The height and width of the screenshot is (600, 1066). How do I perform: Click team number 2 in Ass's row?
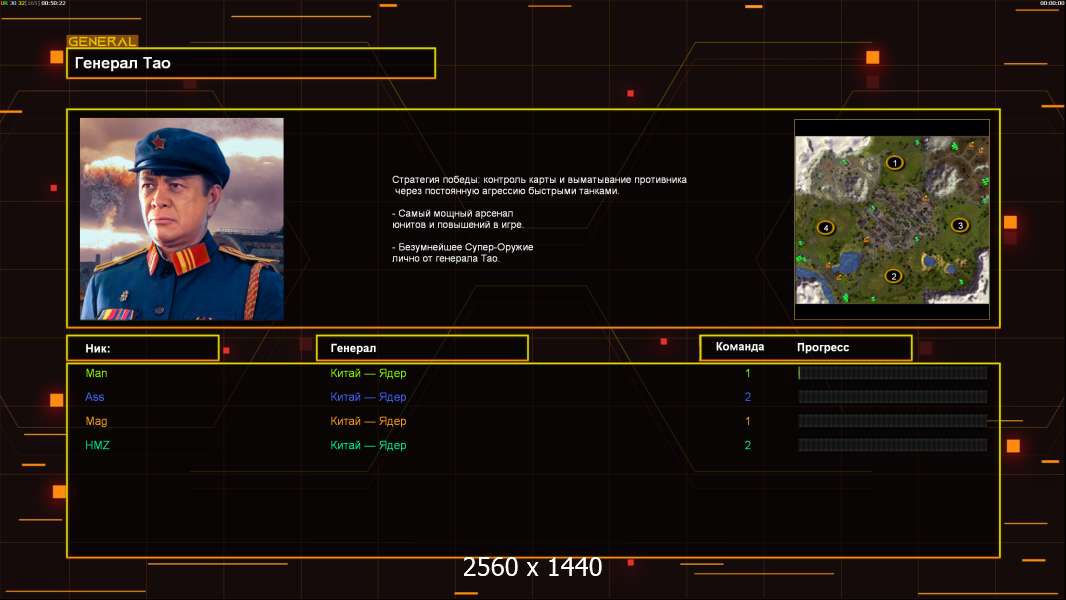click(748, 397)
